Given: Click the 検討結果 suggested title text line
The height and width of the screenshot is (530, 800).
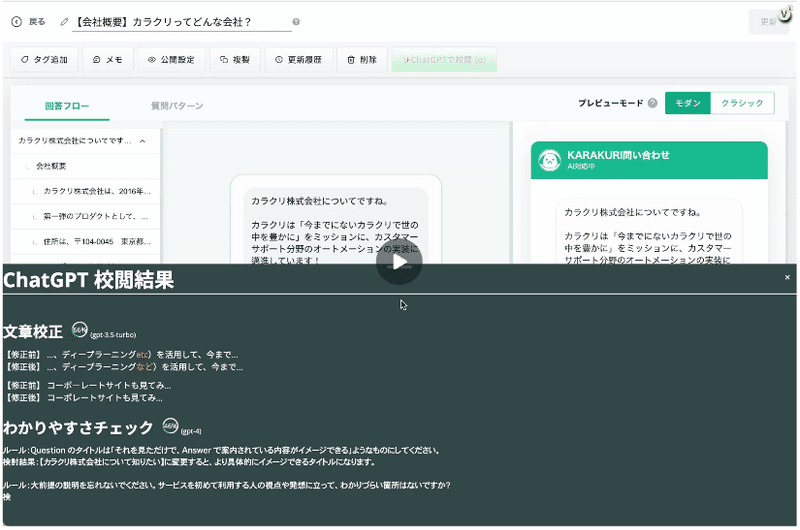Looking at the screenshot, I should click(x=189, y=462).
